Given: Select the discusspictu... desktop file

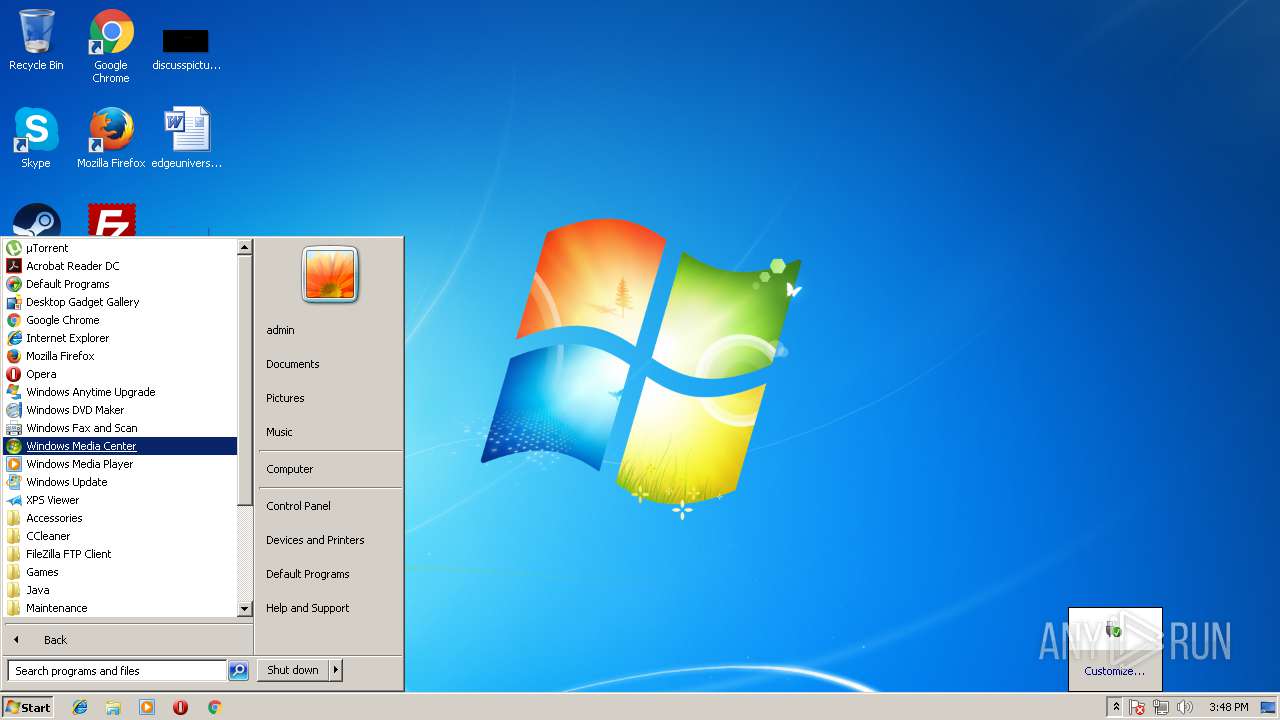Looking at the screenshot, I should click(186, 48).
